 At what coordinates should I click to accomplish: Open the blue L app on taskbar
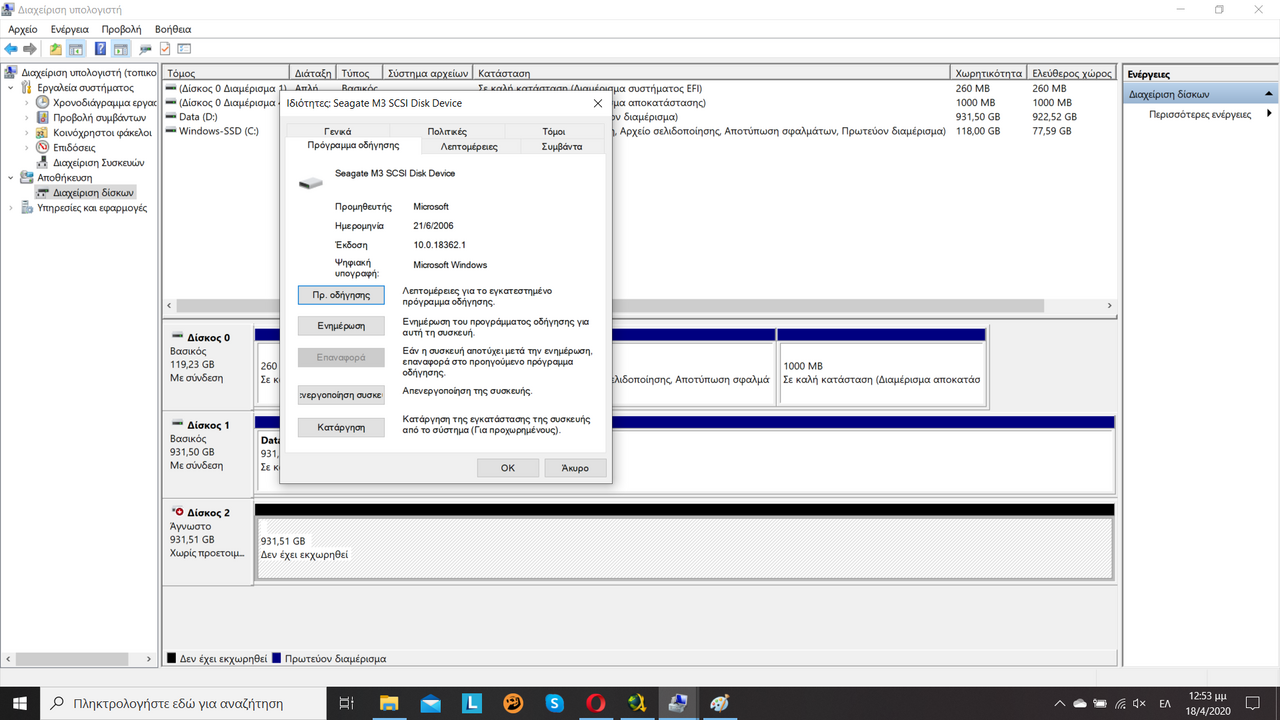[471, 703]
